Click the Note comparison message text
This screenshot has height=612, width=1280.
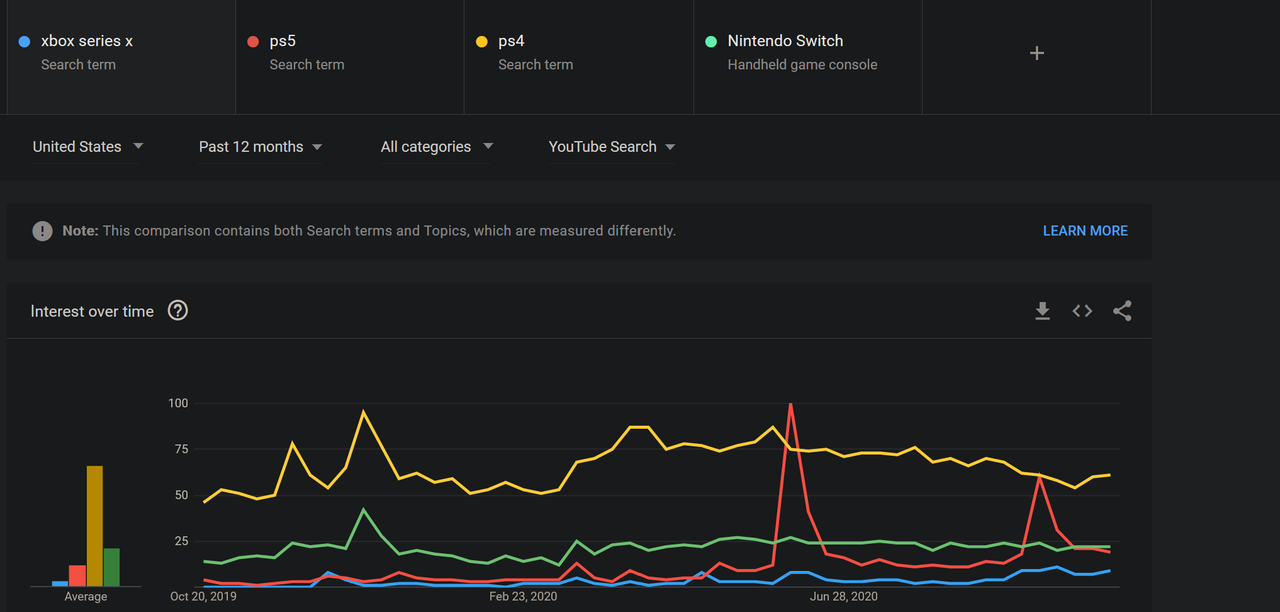pos(369,231)
